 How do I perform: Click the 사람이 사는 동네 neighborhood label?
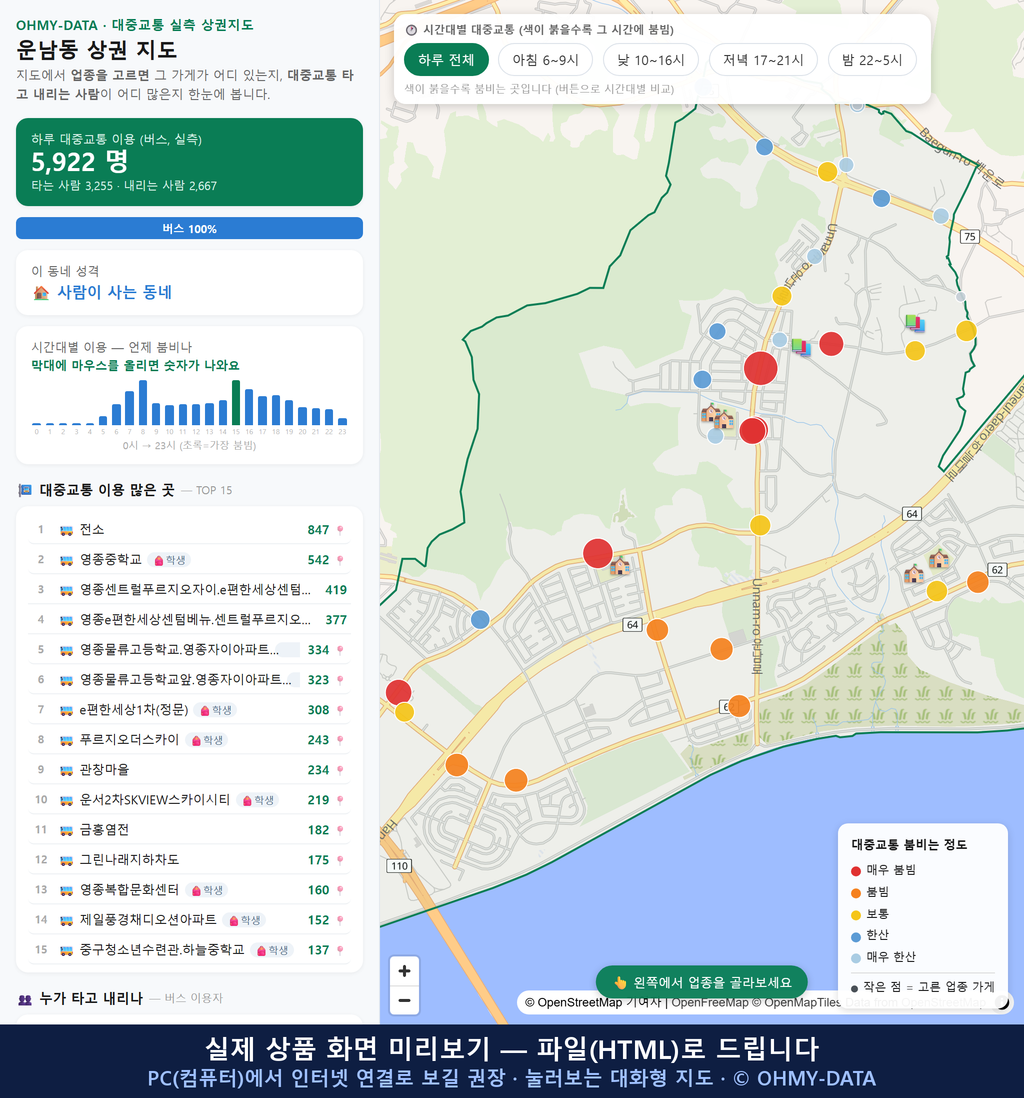click(114, 293)
